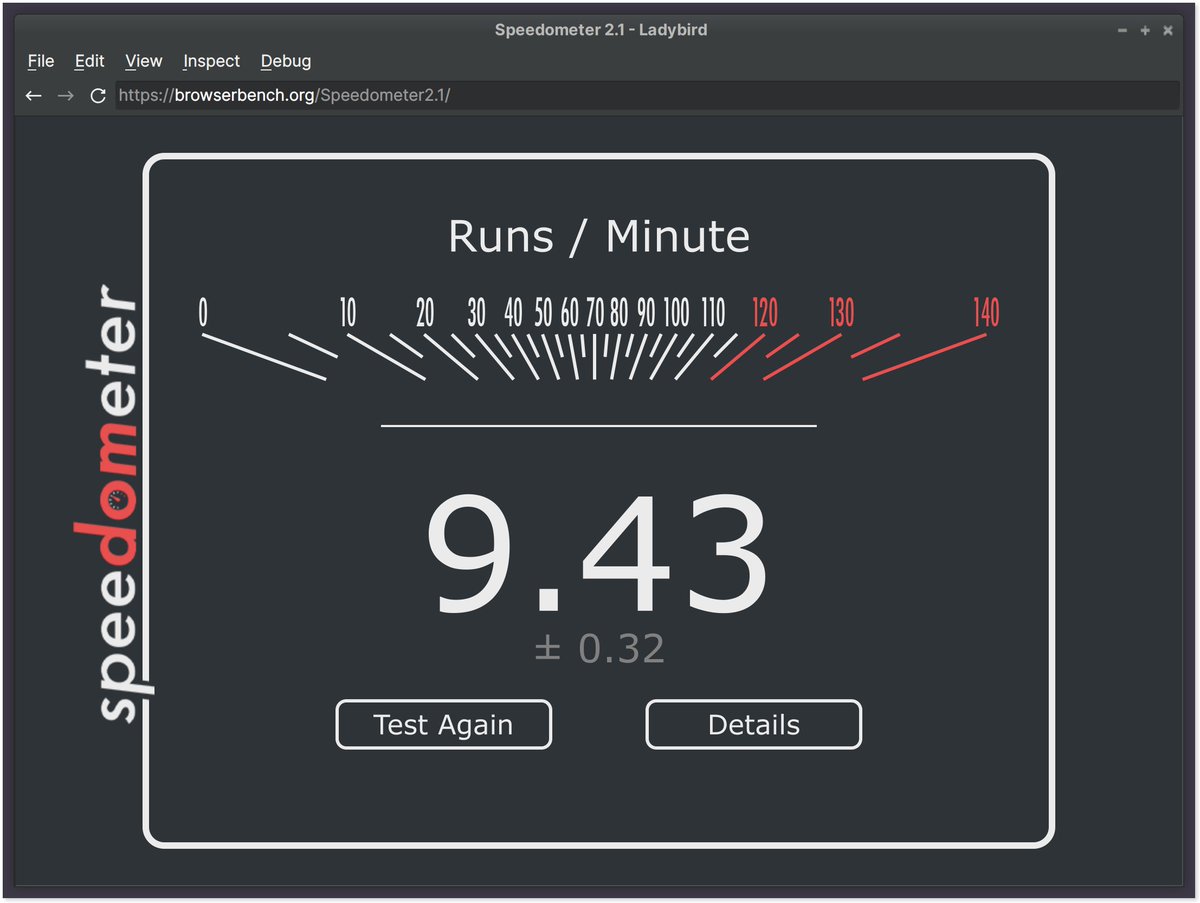Screen dimensions: 1200x903
Task: Run benchmark again with Test Again button
Action: (443, 725)
